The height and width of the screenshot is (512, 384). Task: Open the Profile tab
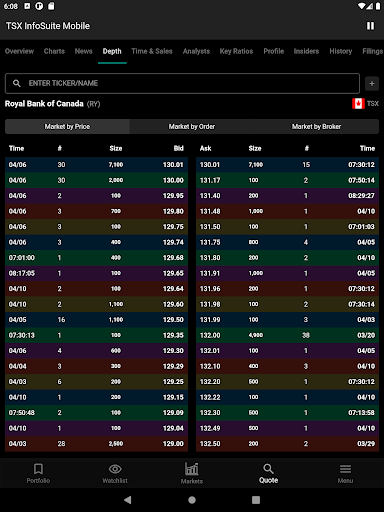point(274,51)
